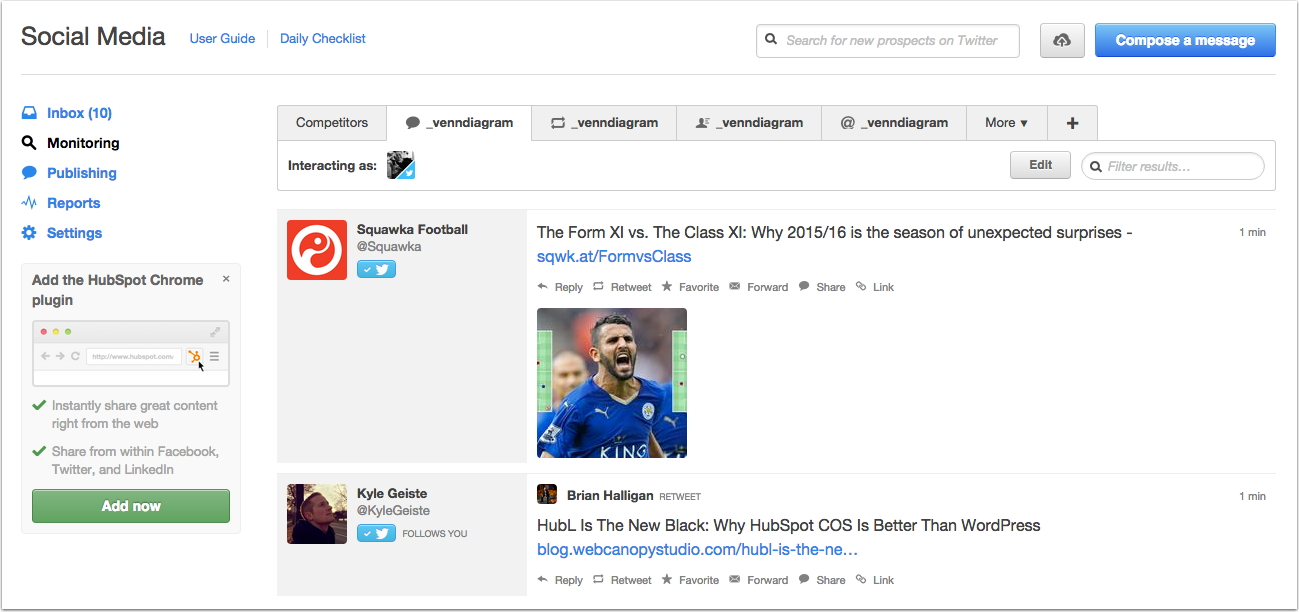Click the Inbox tray icon in sidebar
The width and height of the screenshot is (1299, 612).
pyautogui.click(x=29, y=113)
